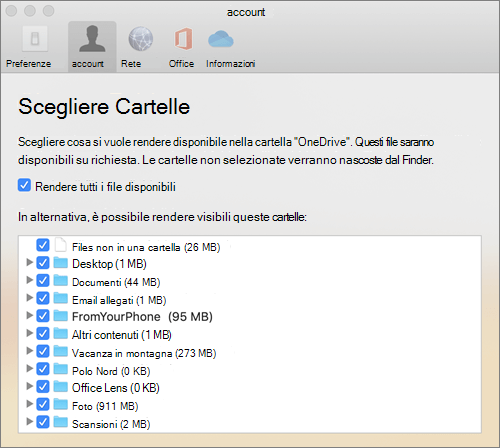Toggle the Vacanza in montagna checkbox

43,351
